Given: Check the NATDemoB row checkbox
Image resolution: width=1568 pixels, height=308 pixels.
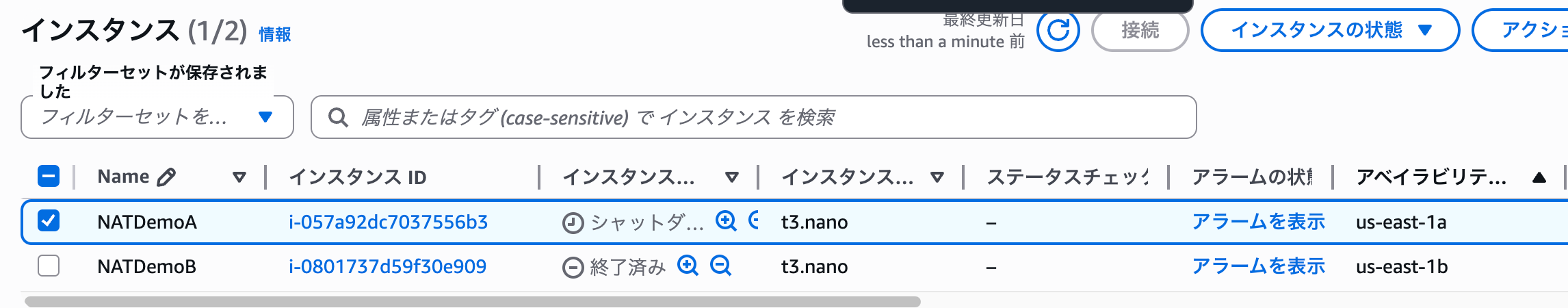Looking at the screenshot, I should click(x=49, y=266).
